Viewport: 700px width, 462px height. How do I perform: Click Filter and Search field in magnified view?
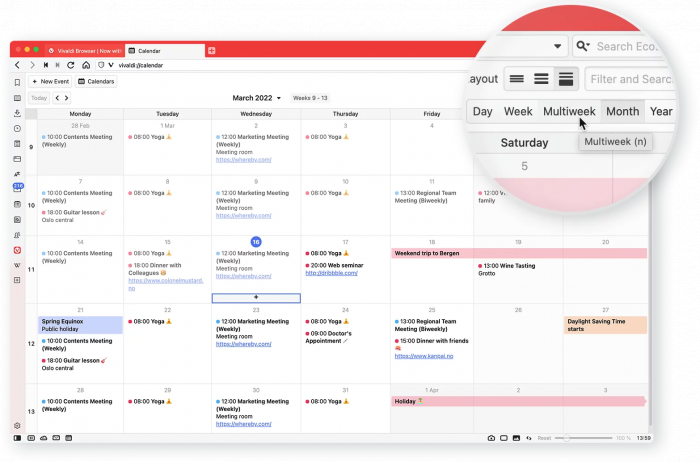point(630,79)
